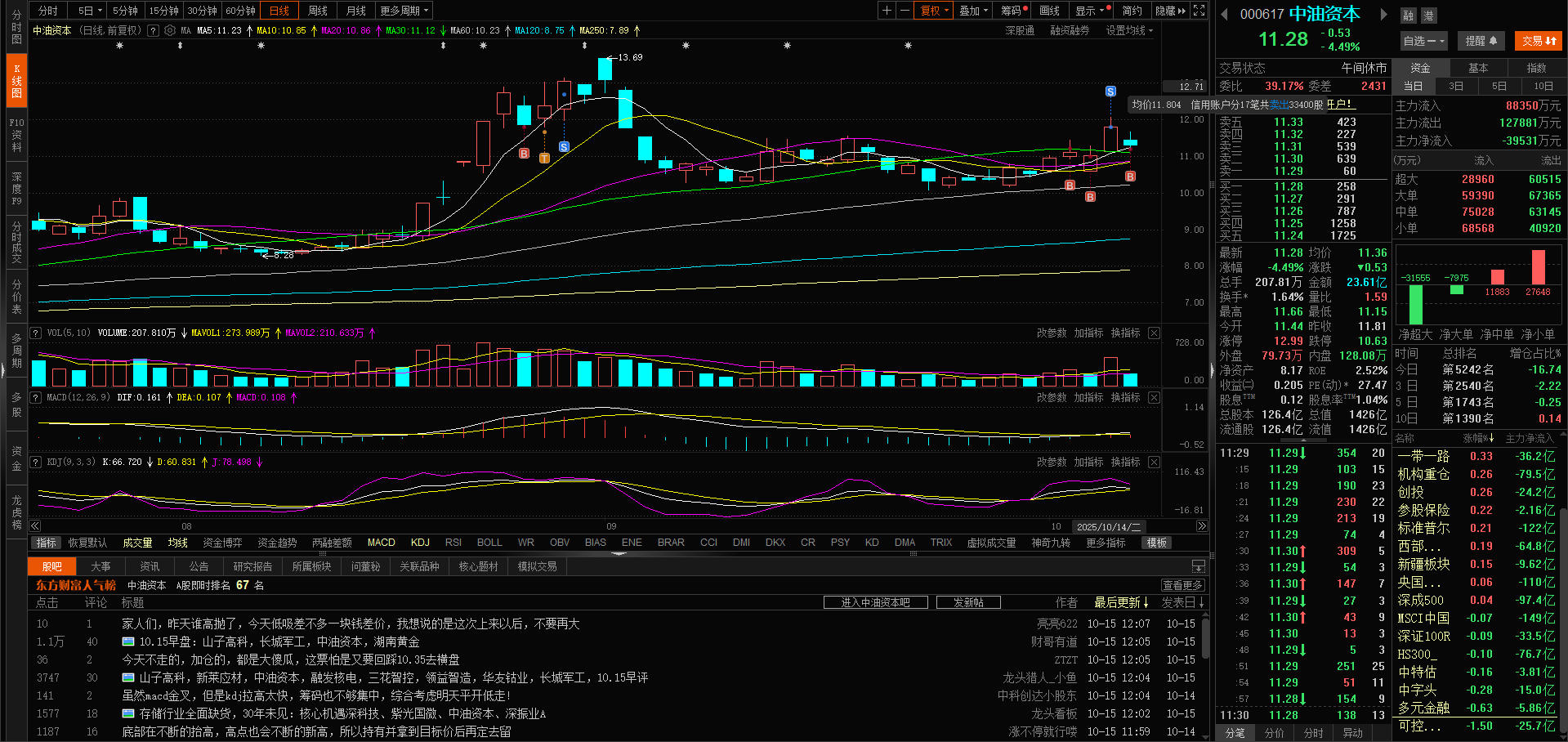The height and width of the screenshot is (742, 1568).
Task: Open 分时图 view in left sidebar
Action: coord(16,27)
